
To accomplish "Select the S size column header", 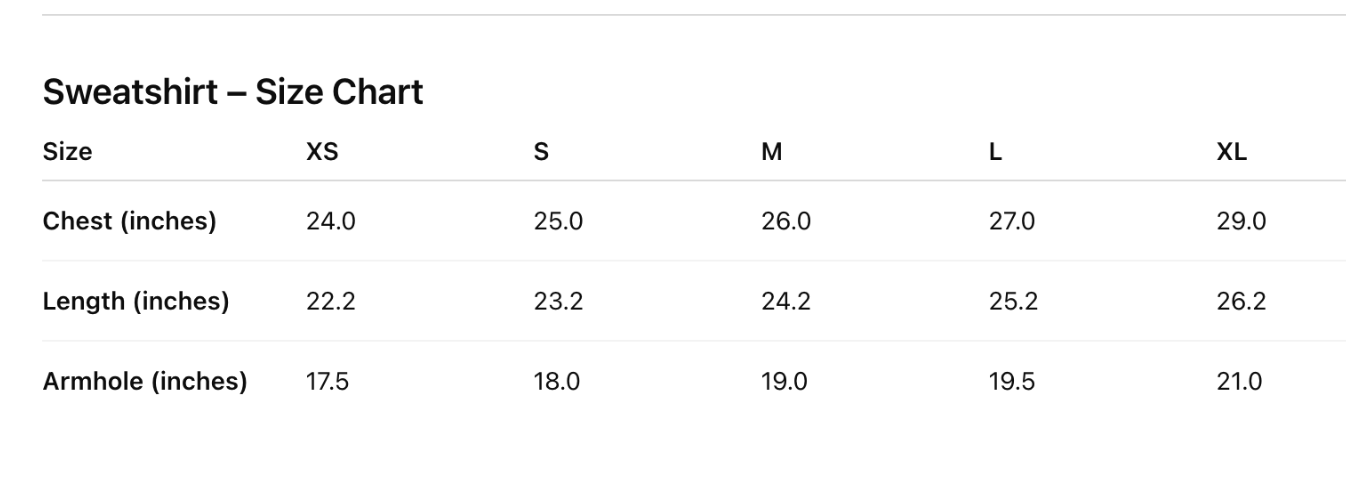I will tap(541, 152).
